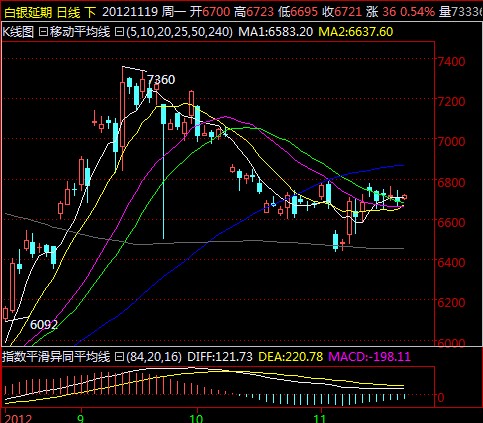Select the K线图 chart label
Image resolution: width=483 pixels, height=423 pixels.
pyautogui.click(x=18, y=32)
